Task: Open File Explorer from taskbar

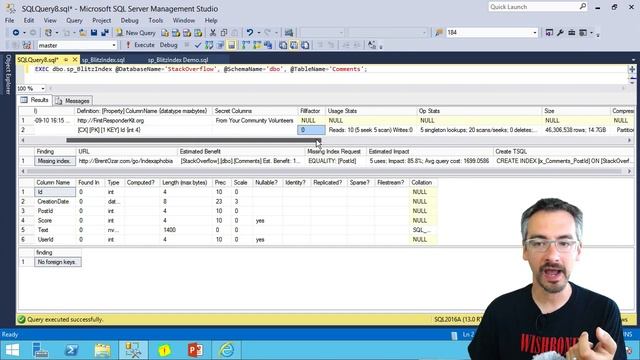Action: click(x=102, y=350)
